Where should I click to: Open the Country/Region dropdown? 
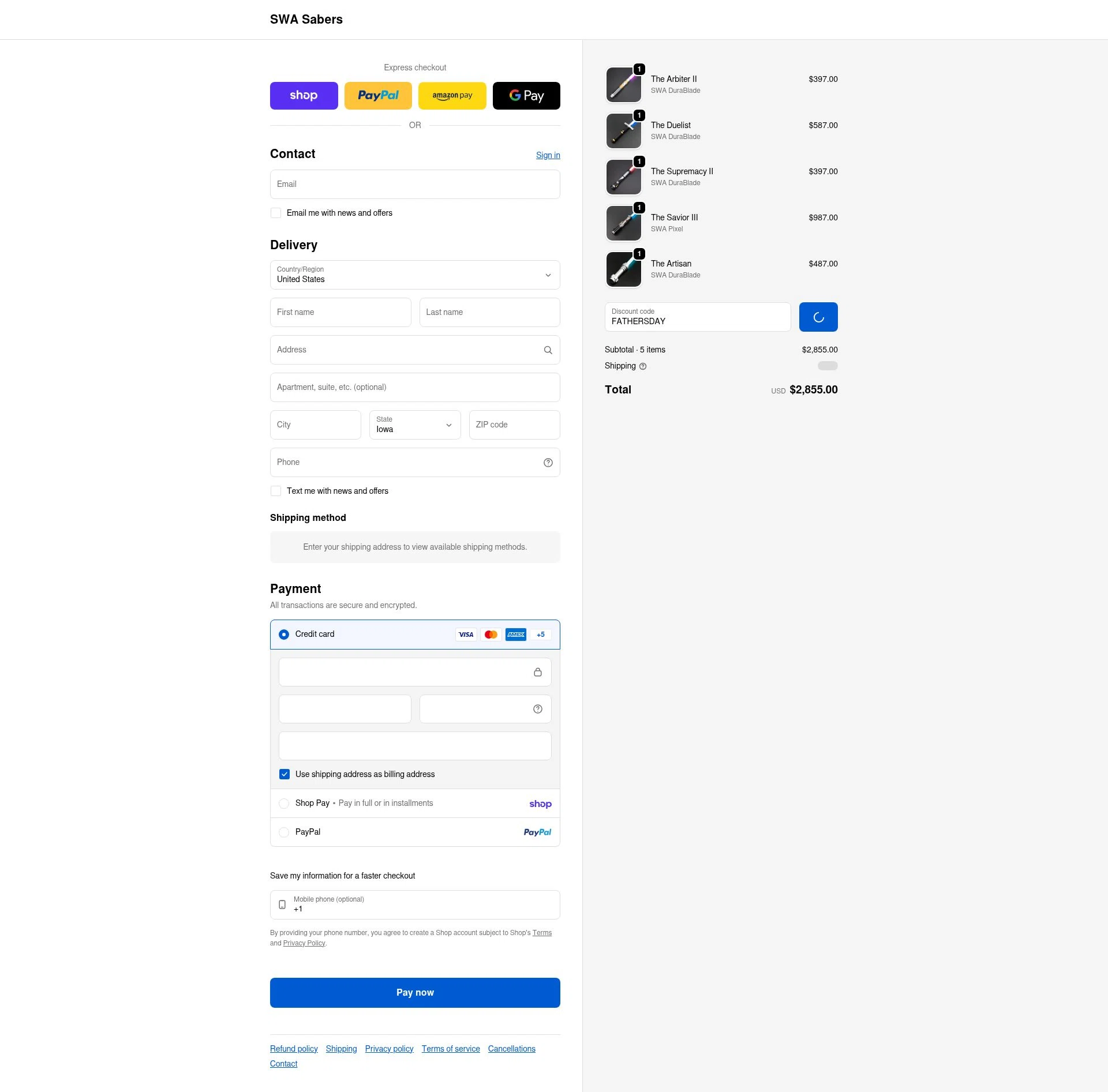414,275
